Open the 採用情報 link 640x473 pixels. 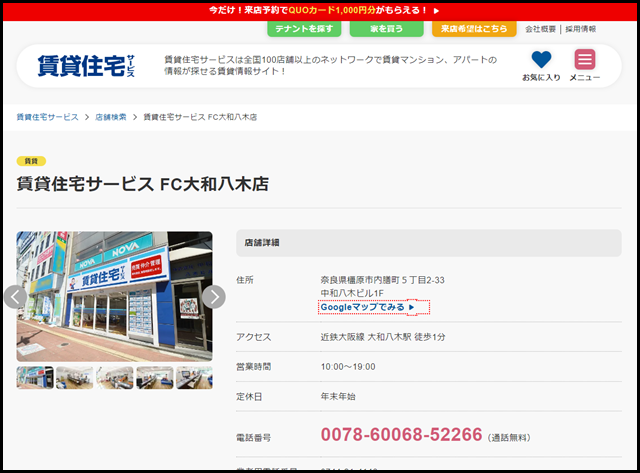pos(580,29)
